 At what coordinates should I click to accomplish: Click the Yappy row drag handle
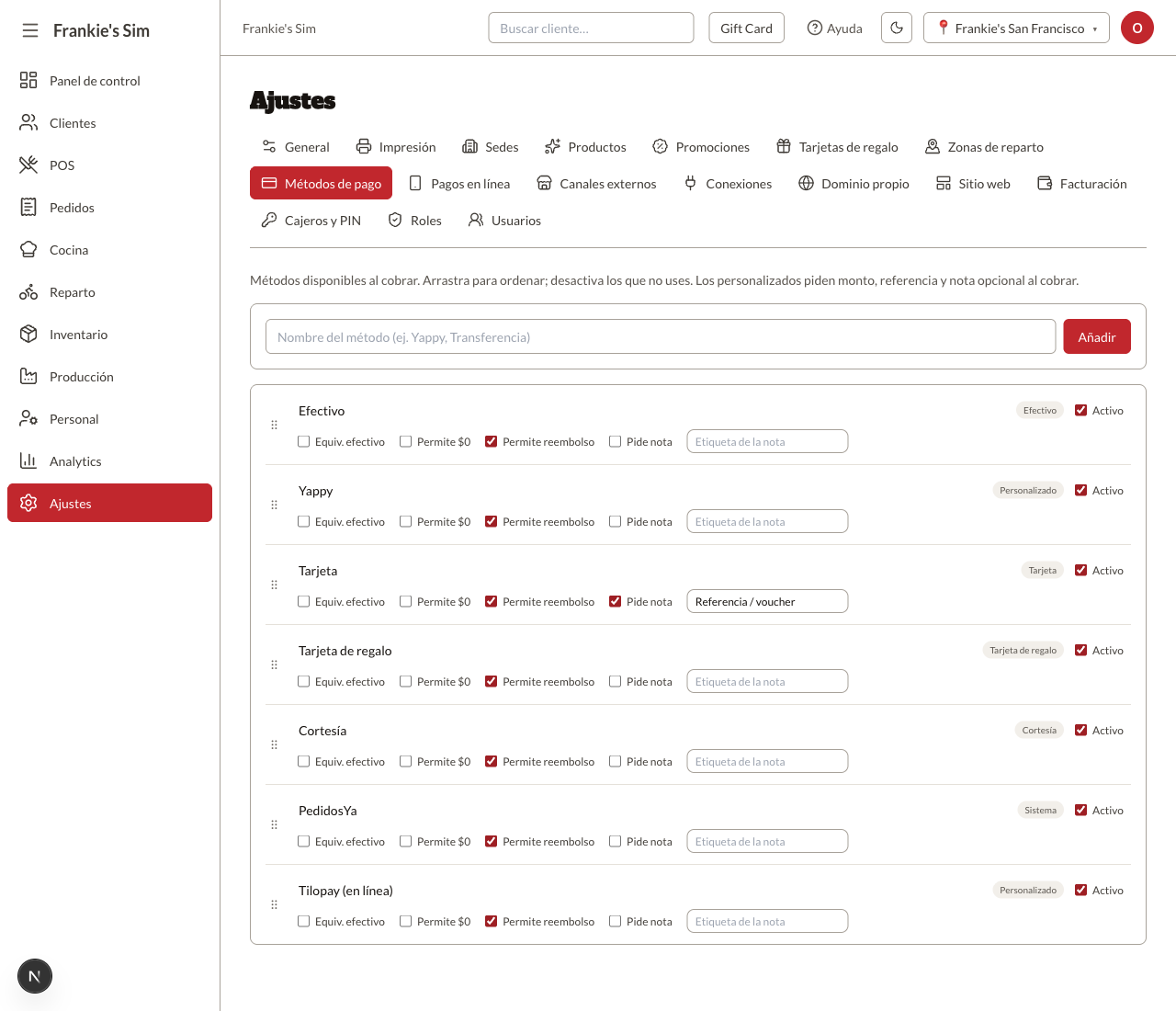click(274, 505)
